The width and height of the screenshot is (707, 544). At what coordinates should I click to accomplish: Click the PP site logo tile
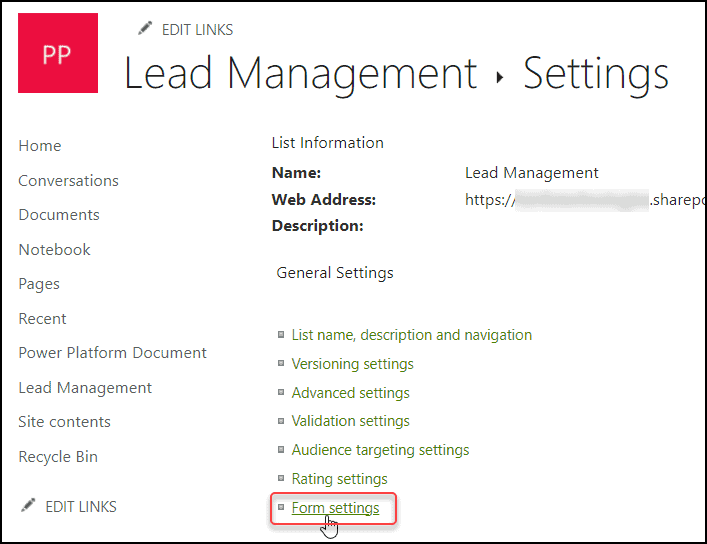click(58, 53)
